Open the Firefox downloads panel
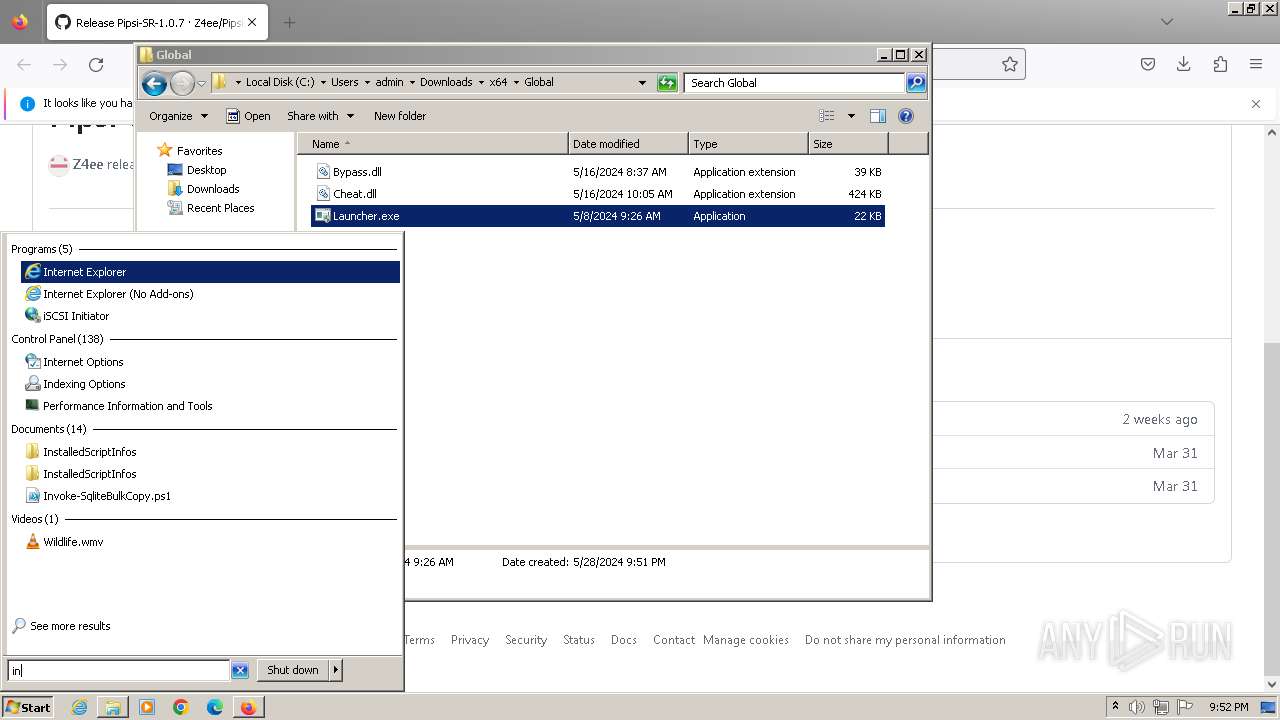1280x720 pixels. click(1183, 64)
